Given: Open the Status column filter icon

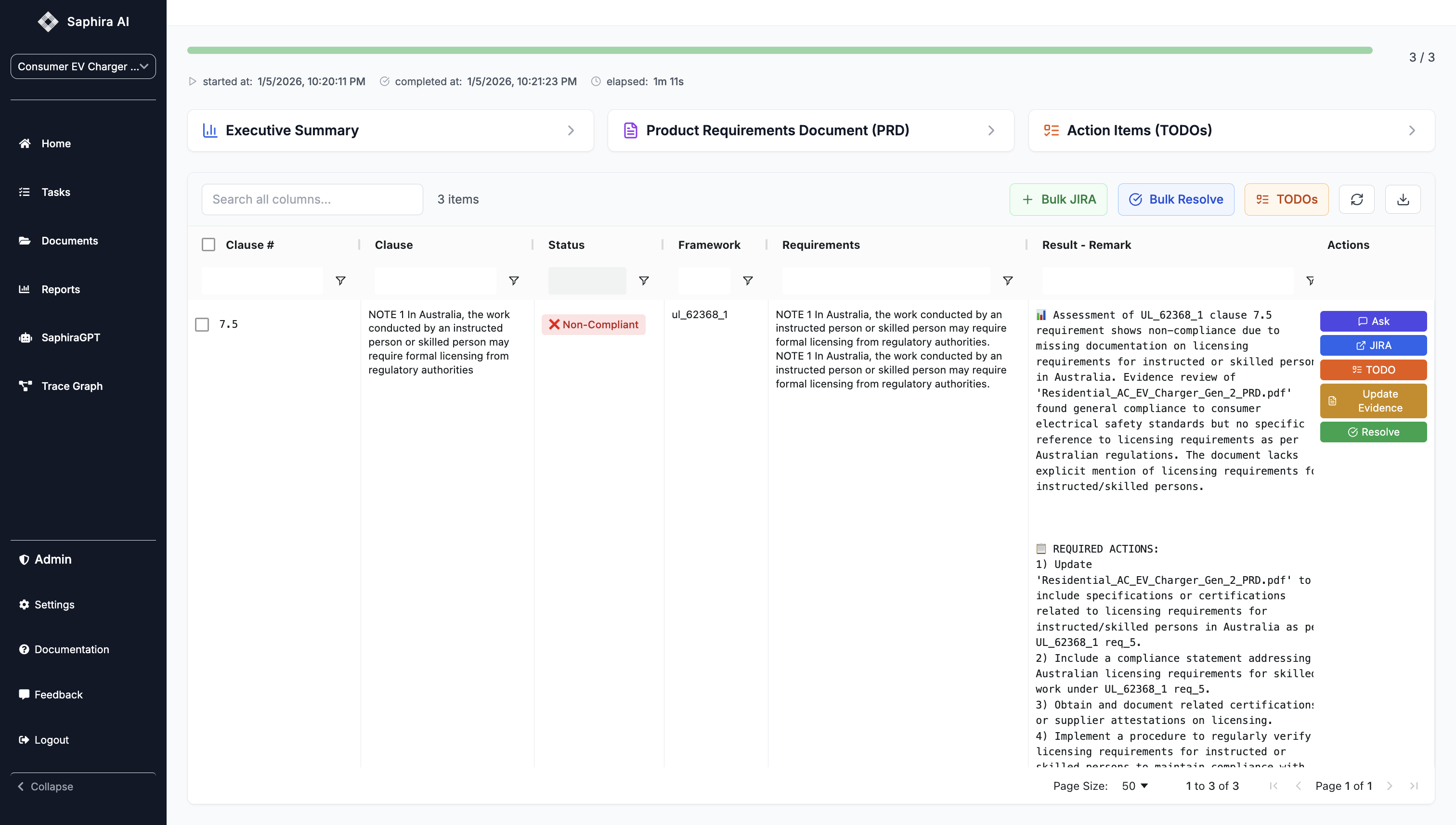Looking at the screenshot, I should pos(644,281).
